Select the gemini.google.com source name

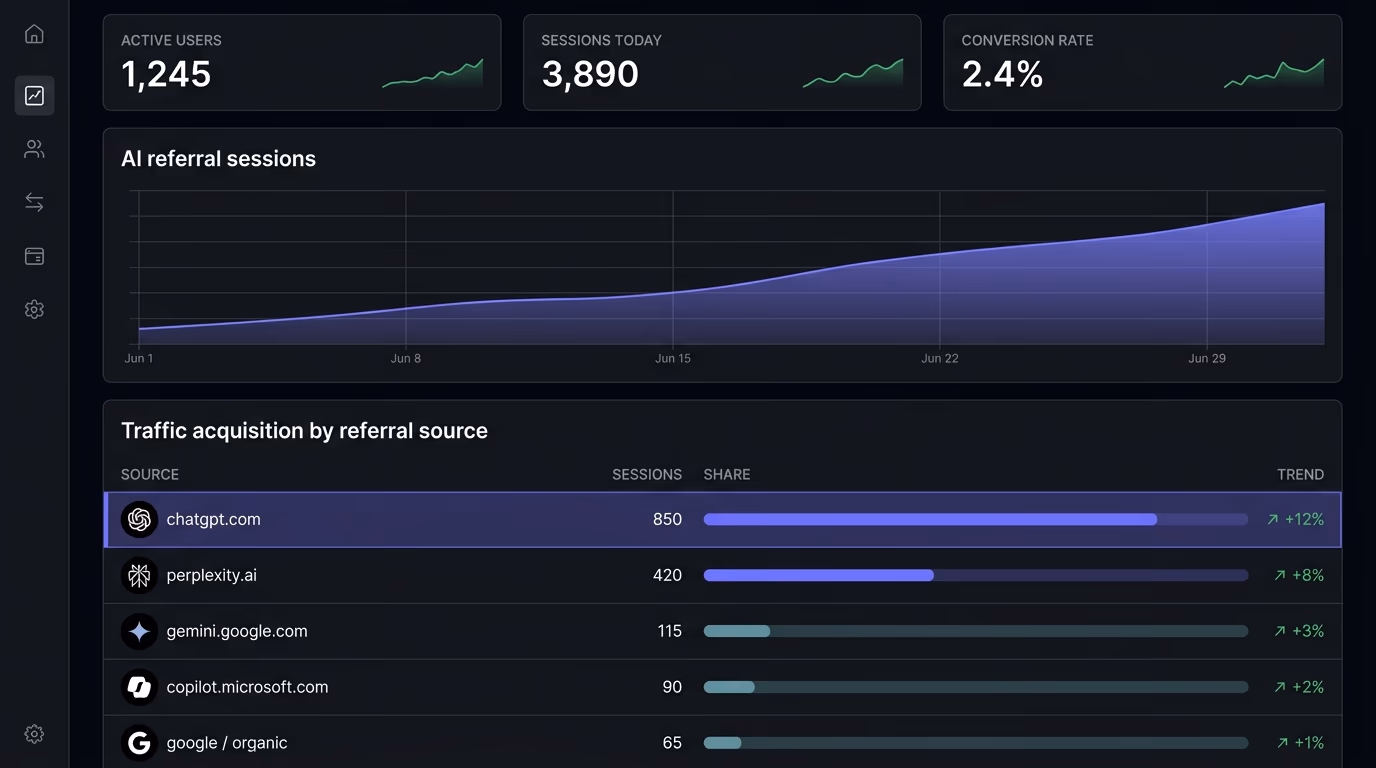coord(237,631)
